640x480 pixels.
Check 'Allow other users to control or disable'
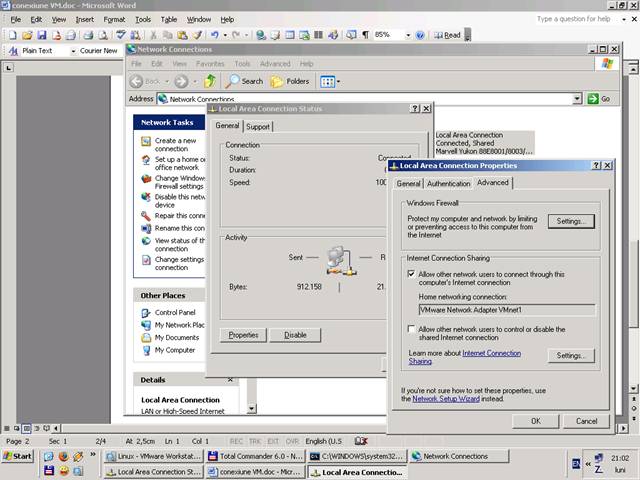(x=411, y=329)
